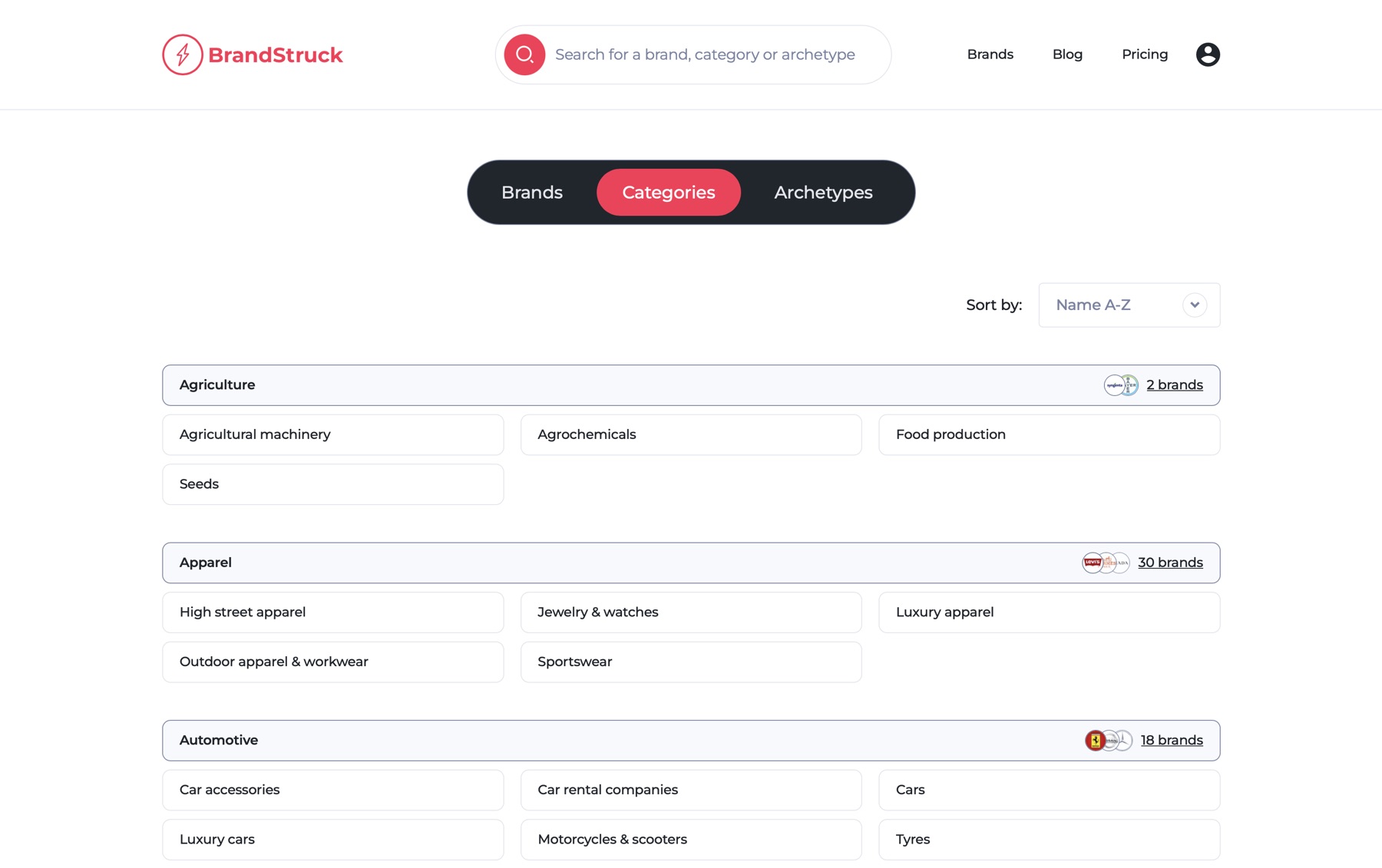Open the Name A-Z sort box

pyautogui.click(x=1129, y=305)
